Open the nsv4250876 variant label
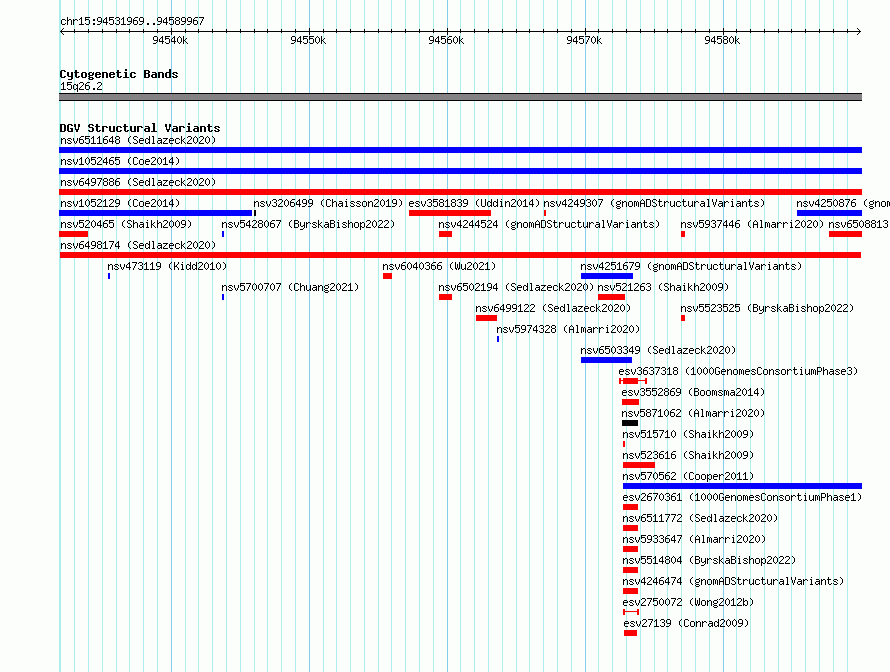The image size is (890, 672). click(842, 203)
